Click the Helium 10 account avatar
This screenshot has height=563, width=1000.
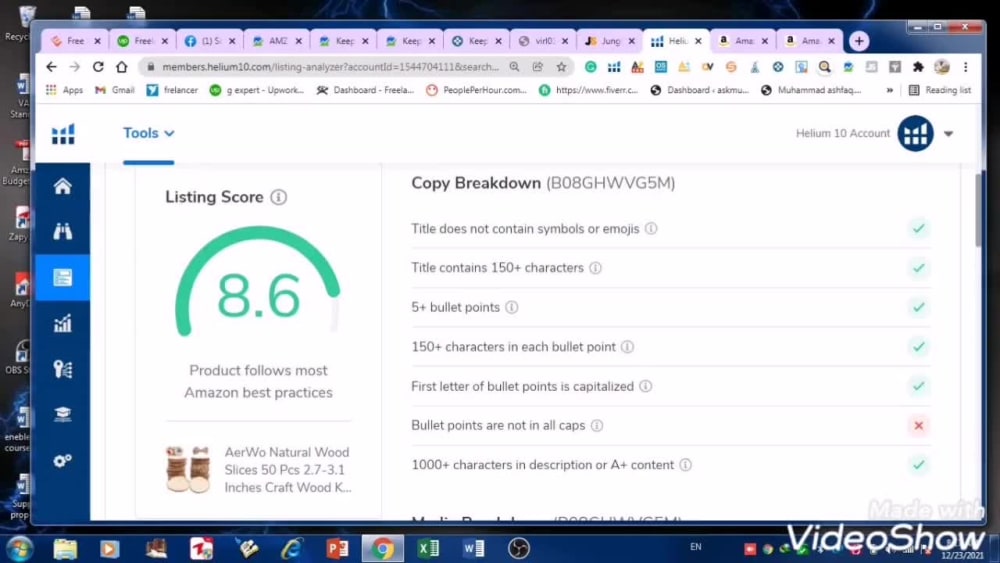915,133
